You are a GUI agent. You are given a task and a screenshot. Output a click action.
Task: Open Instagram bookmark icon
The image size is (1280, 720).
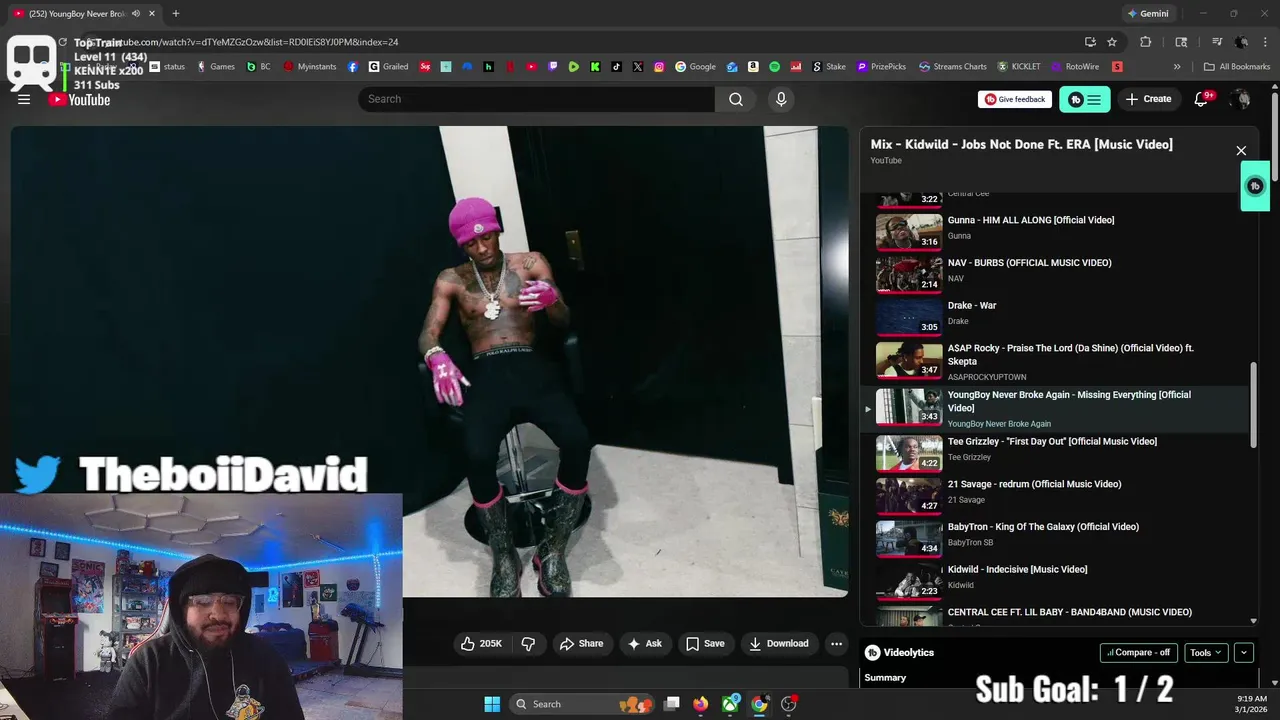pos(659,67)
